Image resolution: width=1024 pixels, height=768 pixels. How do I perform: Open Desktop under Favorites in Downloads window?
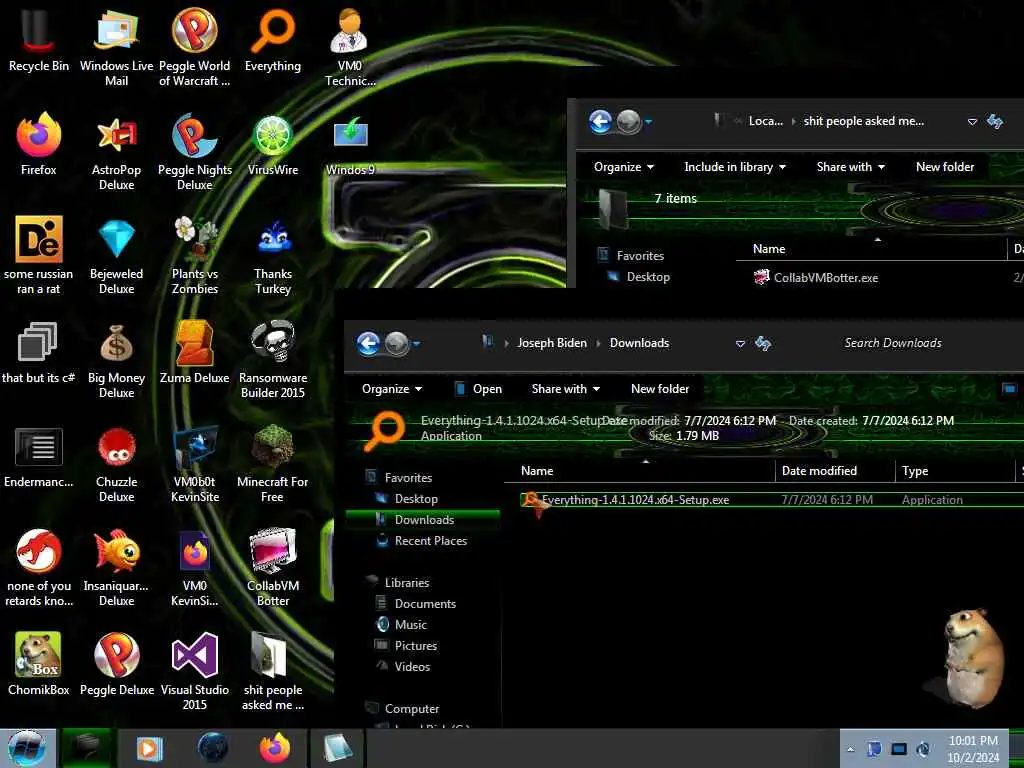(x=416, y=499)
